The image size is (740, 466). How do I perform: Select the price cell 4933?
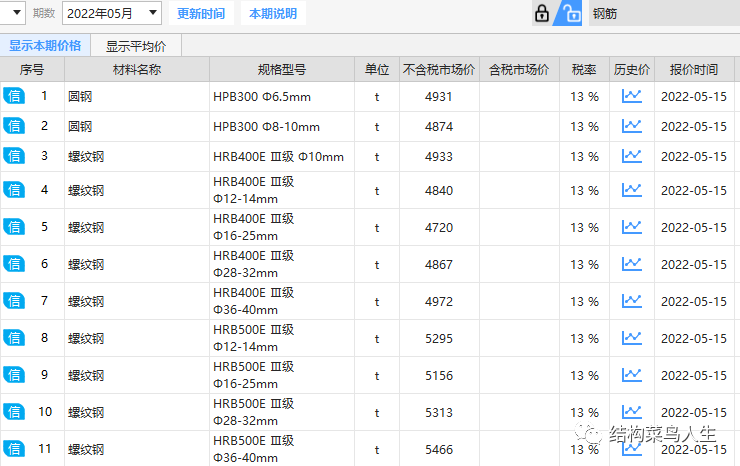pos(439,157)
